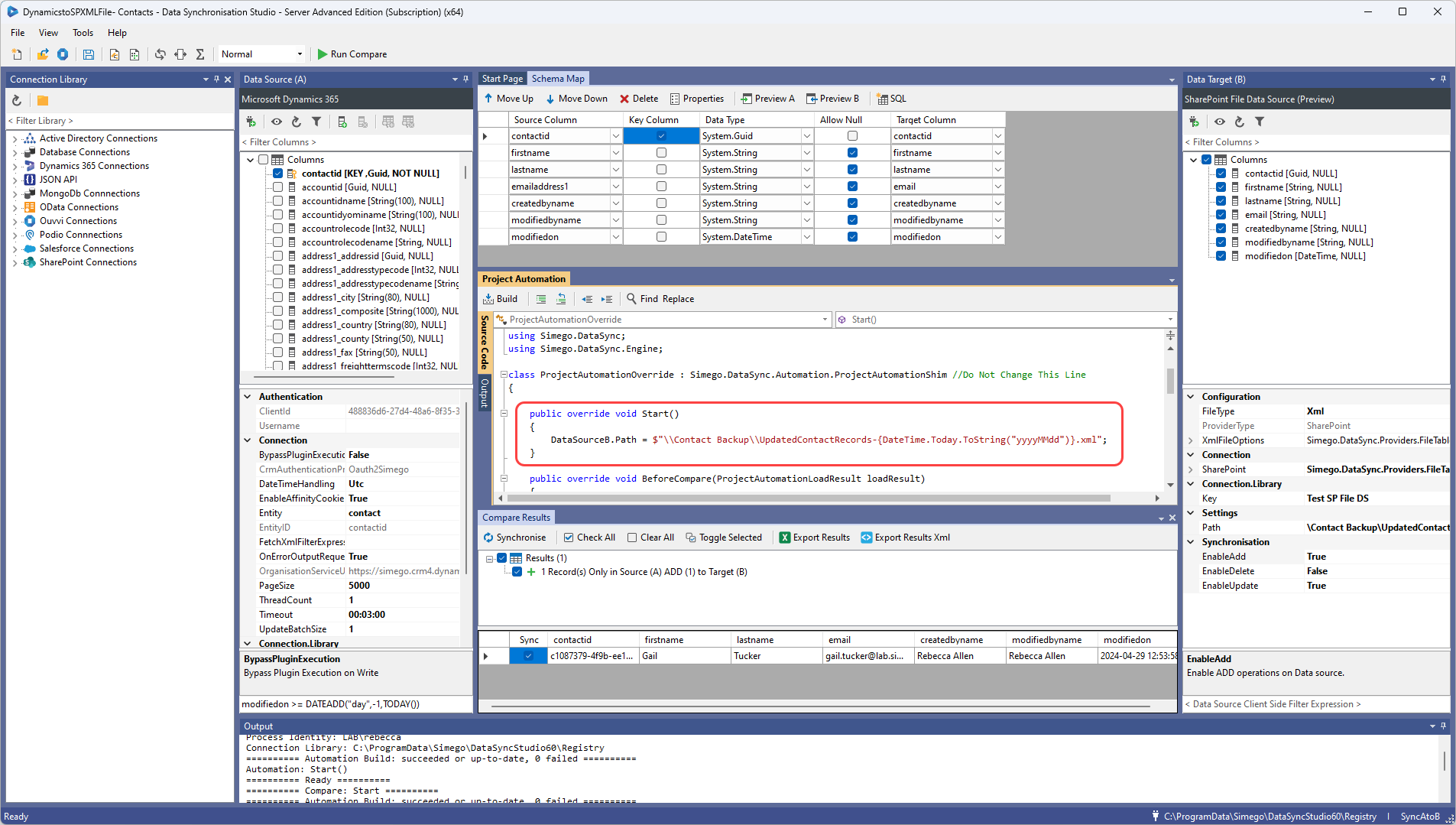Pin the Connection Library panel
The height and width of the screenshot is (825, 1456).
(x=216, y=80)
